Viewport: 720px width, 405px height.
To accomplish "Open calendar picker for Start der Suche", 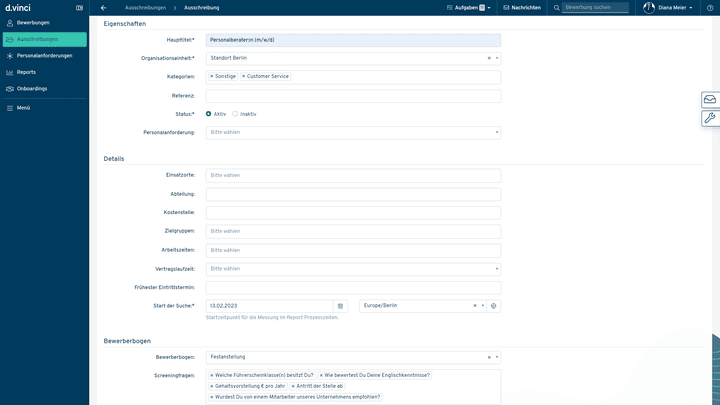I will pyautogui.click(x=340, y=306).
